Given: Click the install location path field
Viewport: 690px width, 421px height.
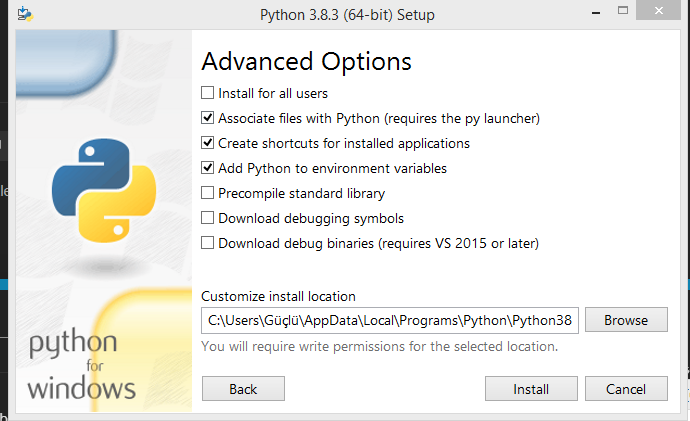Looking at the screenshot, I should [390, 320].
